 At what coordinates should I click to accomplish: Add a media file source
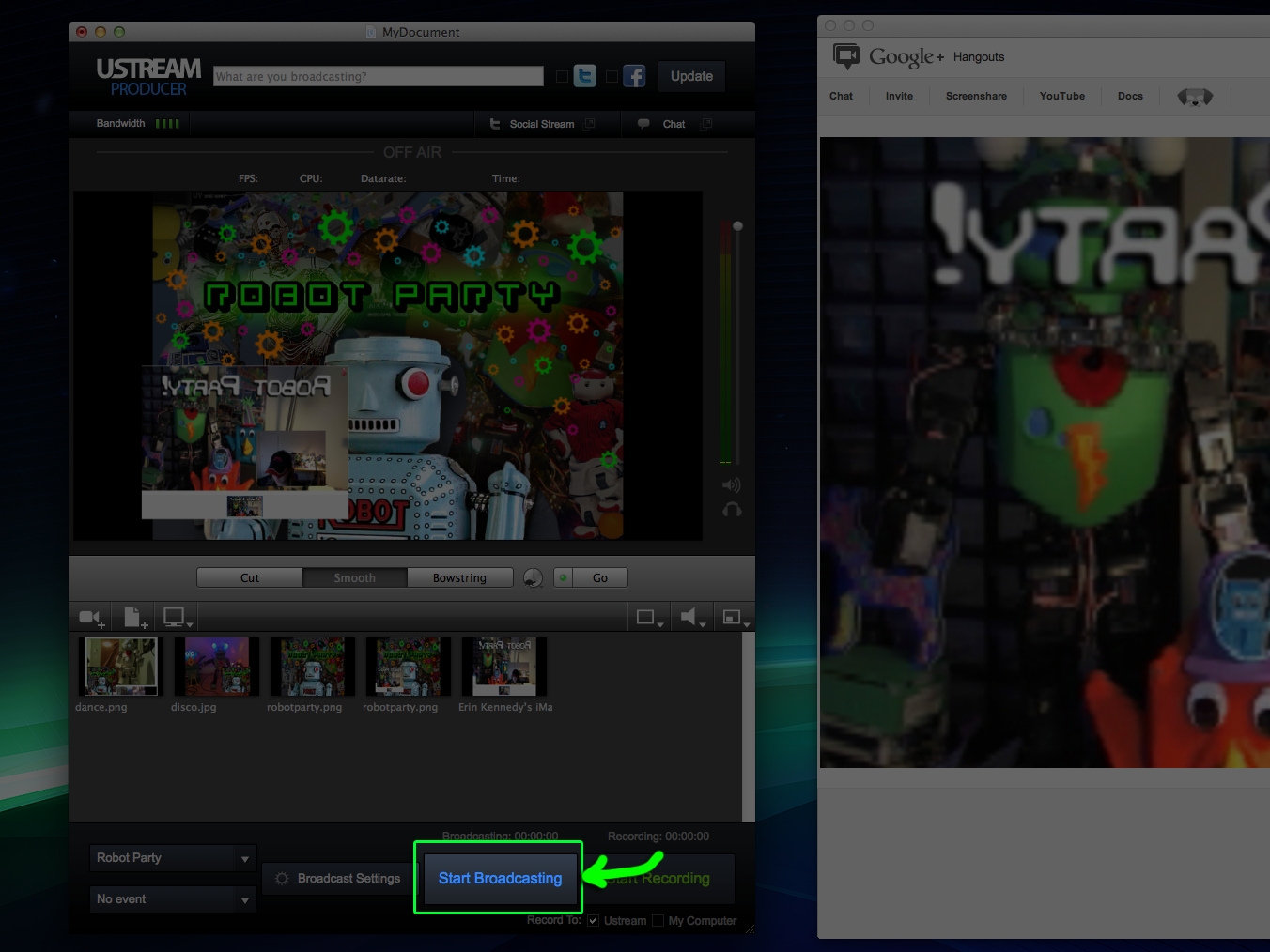point(135,618)
